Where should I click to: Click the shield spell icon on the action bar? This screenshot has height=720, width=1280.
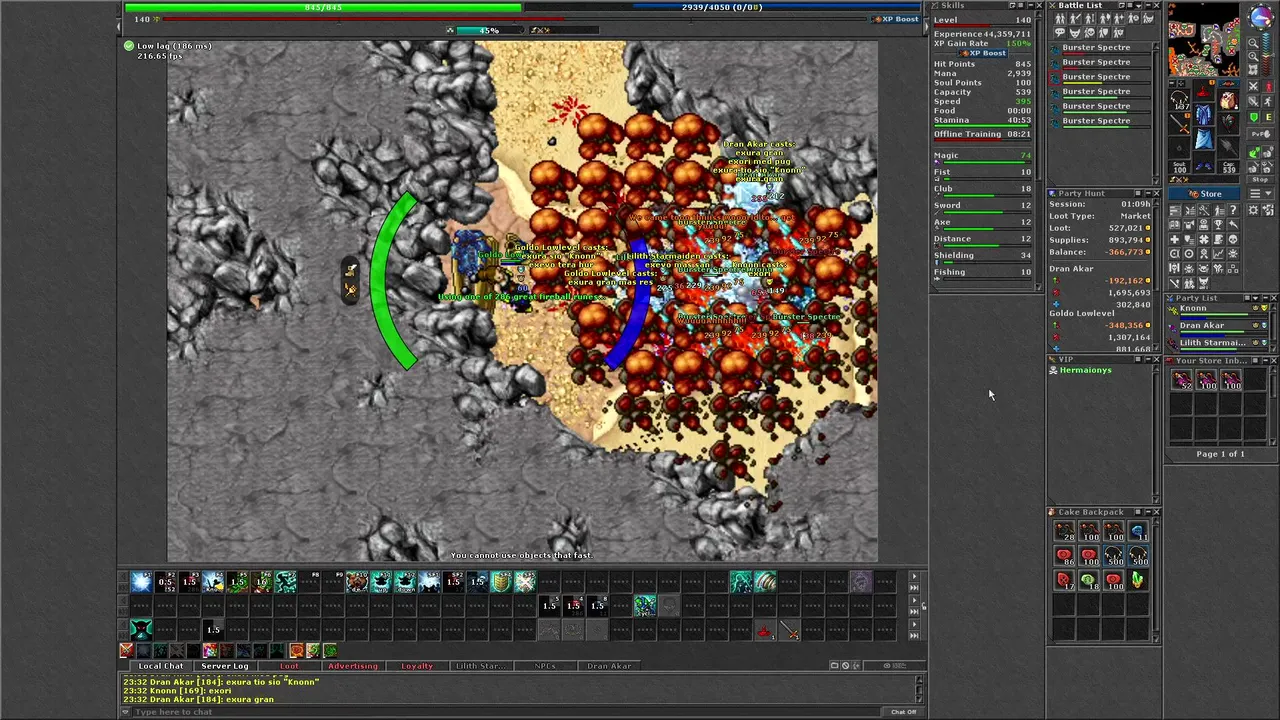[x=500, y=582]
